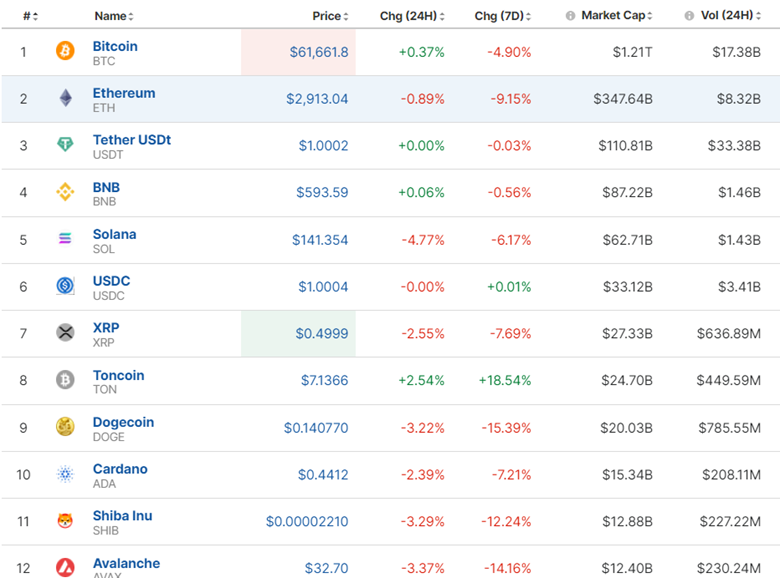
Task: Click the XRP coin logo
Action: tap(65, 332)
